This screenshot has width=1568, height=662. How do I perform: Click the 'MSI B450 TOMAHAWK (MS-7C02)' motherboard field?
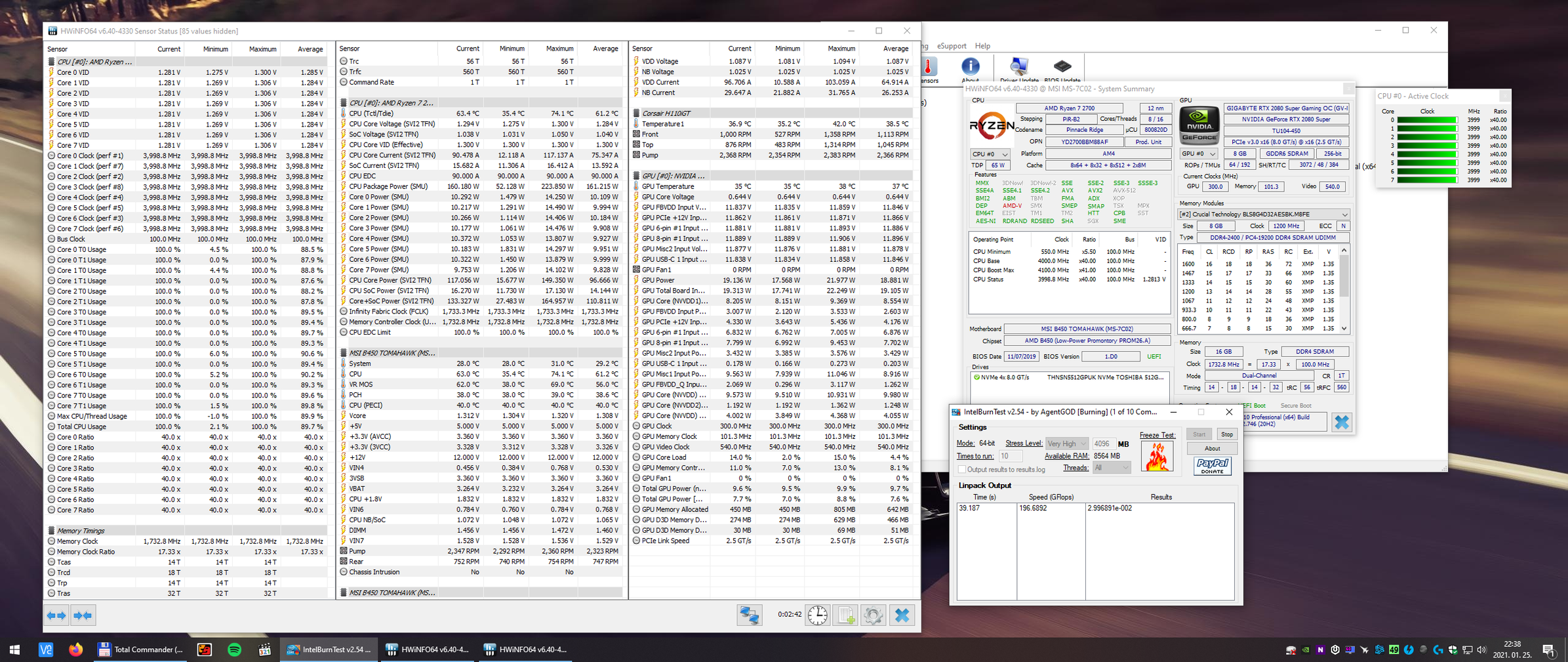tap(1087, 329)
